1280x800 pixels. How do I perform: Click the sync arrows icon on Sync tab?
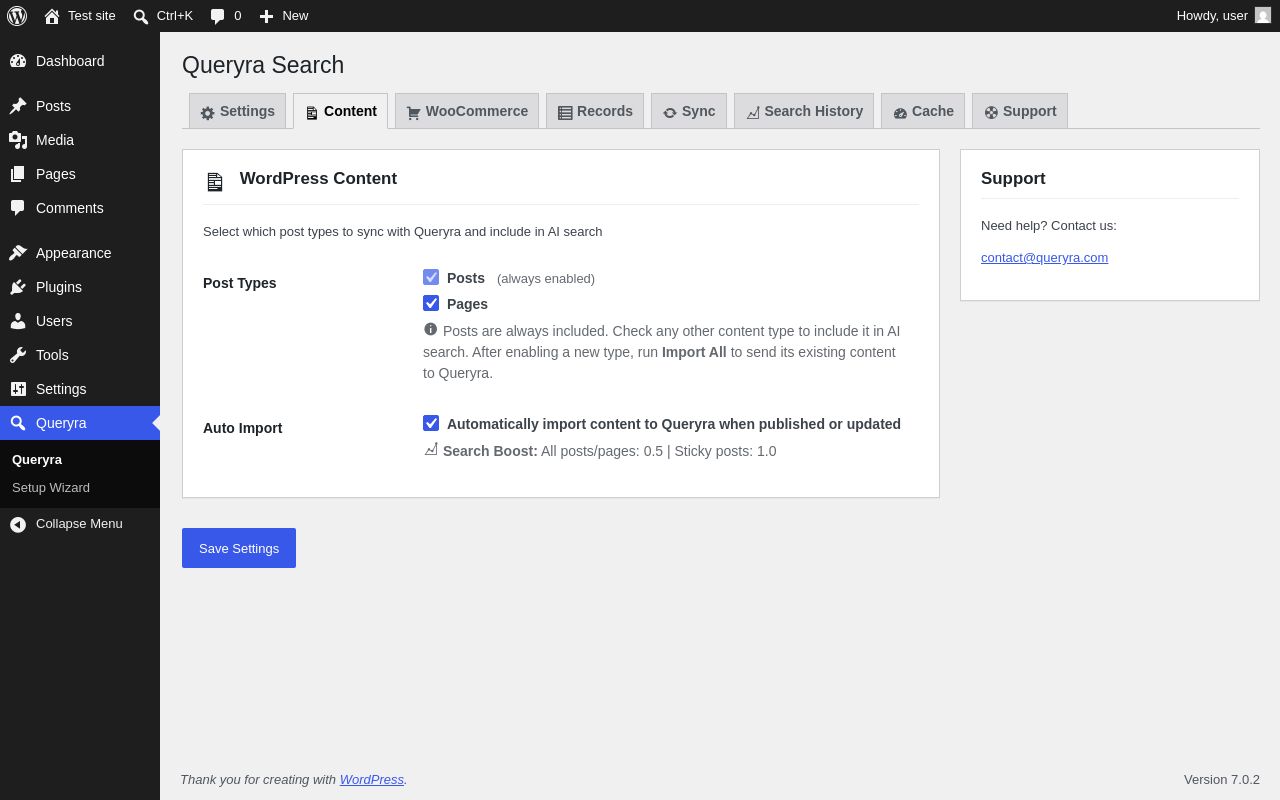tap(670, 113)
